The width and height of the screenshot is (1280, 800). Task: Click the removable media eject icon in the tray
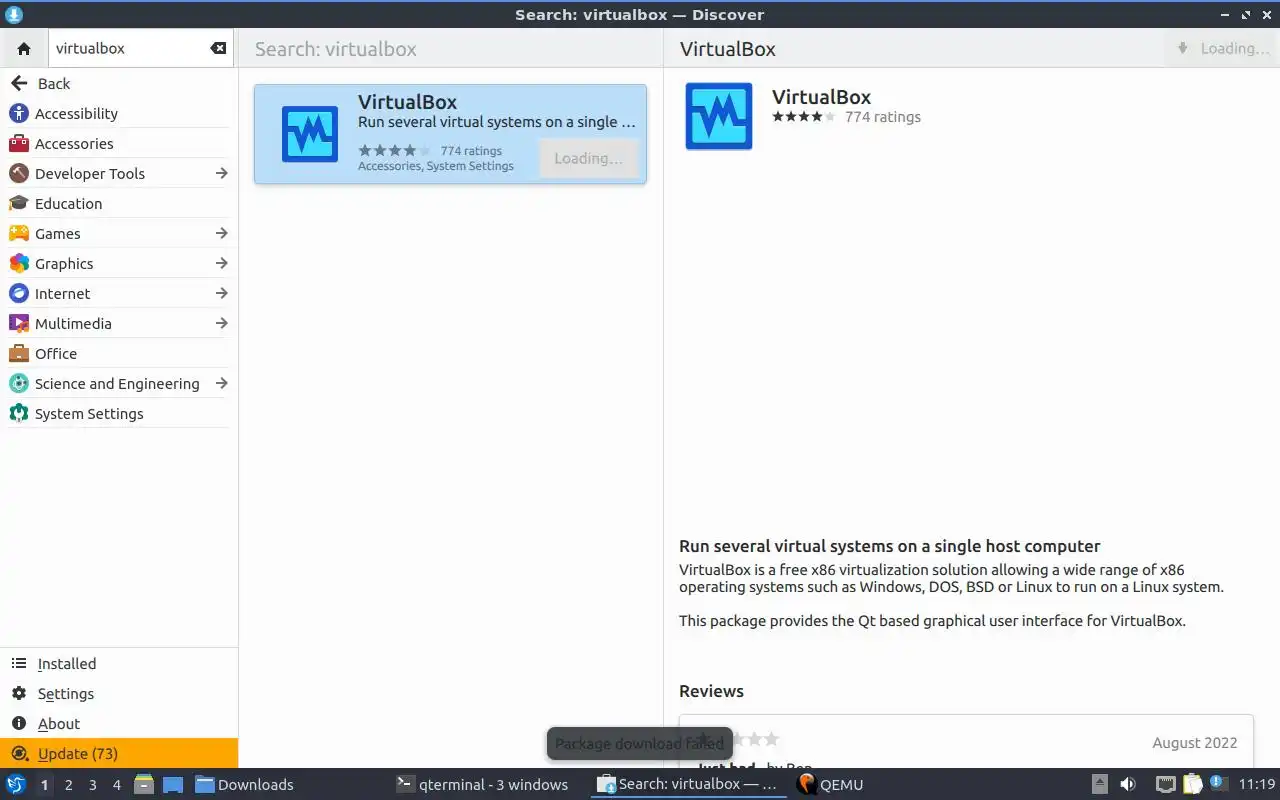tap(1100, 784)
